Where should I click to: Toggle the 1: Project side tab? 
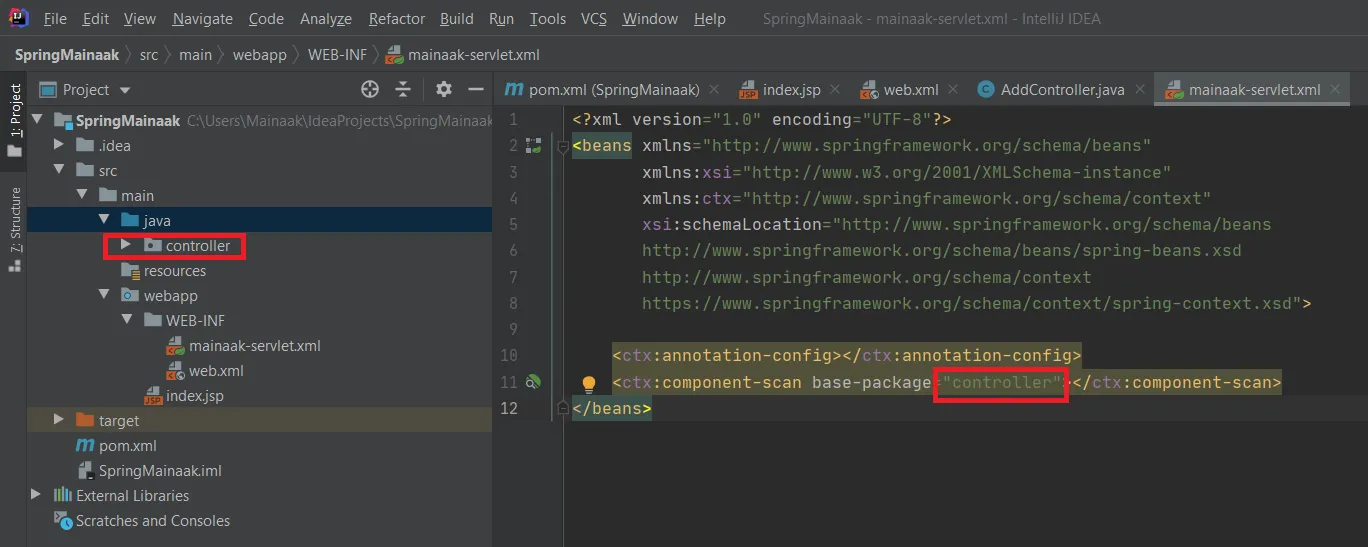pos(14,120)
